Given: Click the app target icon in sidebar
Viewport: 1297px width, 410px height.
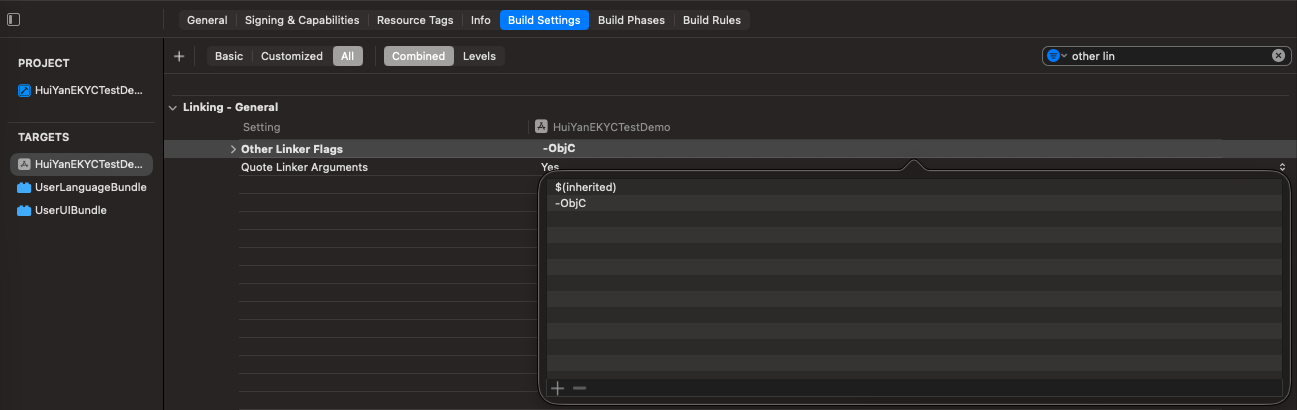Looking at the screenshot, I should pos(24,164).
